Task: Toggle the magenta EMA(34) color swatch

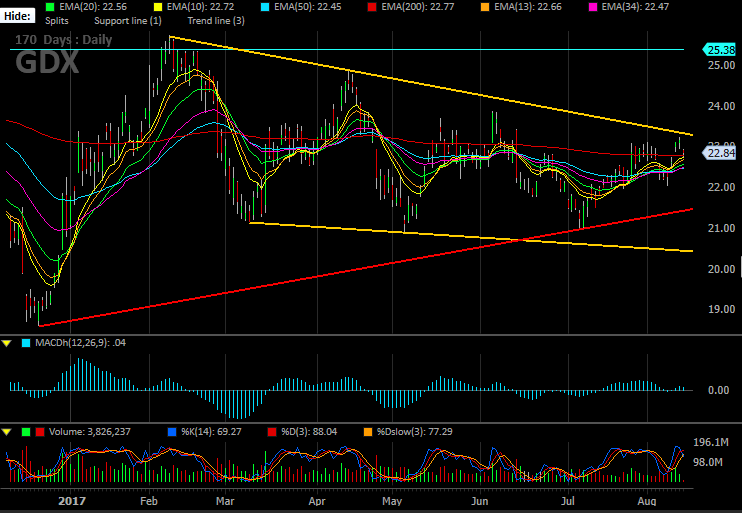Action: tap(592, 7)
